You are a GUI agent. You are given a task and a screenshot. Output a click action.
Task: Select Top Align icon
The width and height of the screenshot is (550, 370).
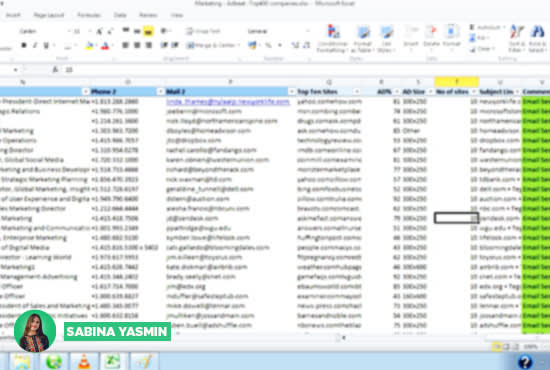tap(126, 31)
